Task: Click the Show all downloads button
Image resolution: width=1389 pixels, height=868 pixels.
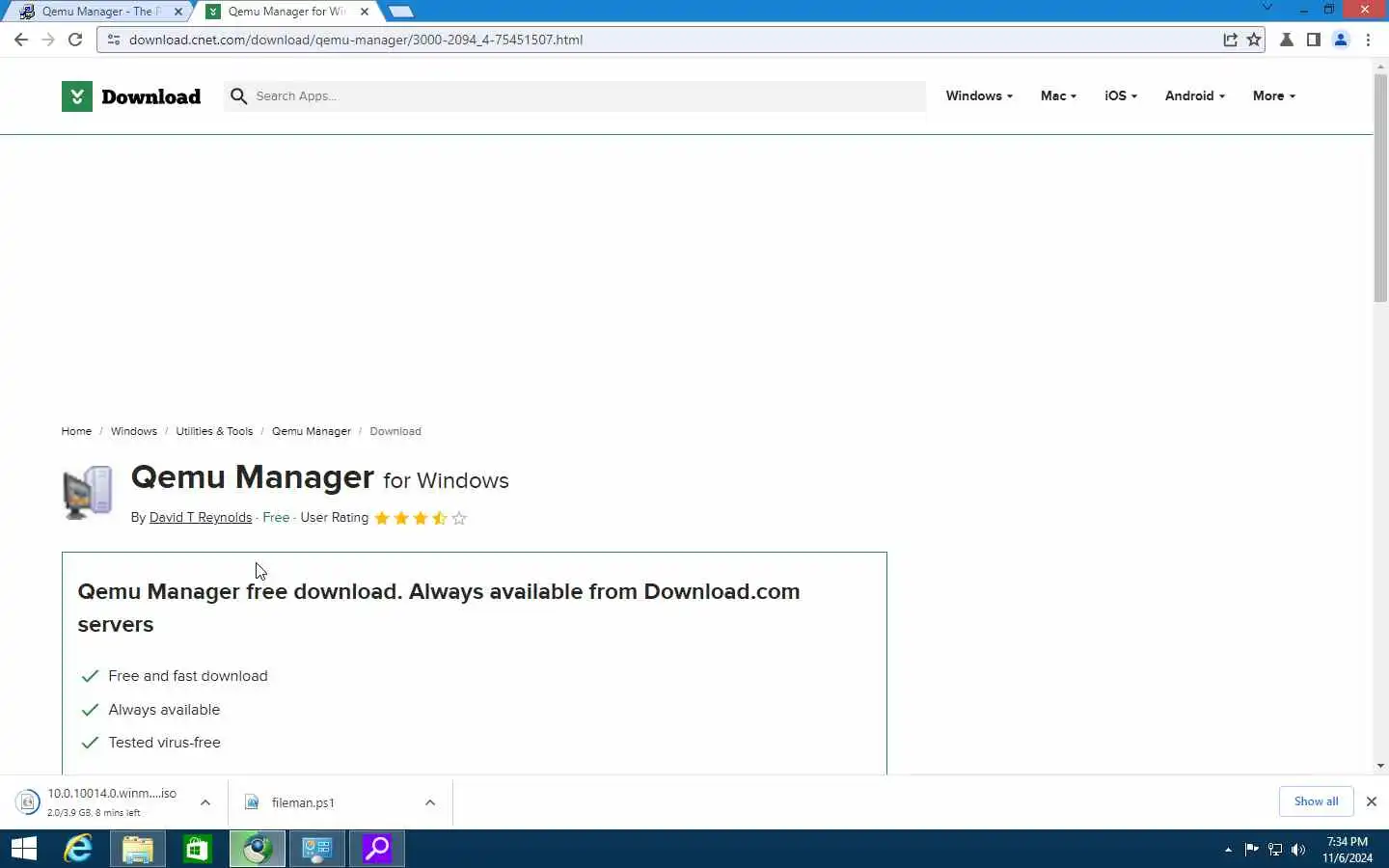Action: (1316, 801)
